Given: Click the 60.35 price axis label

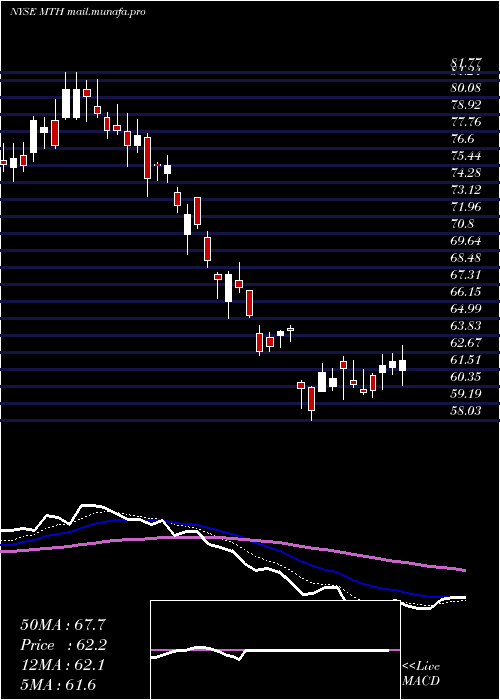Looking at the screenshot, I should 466,377.
